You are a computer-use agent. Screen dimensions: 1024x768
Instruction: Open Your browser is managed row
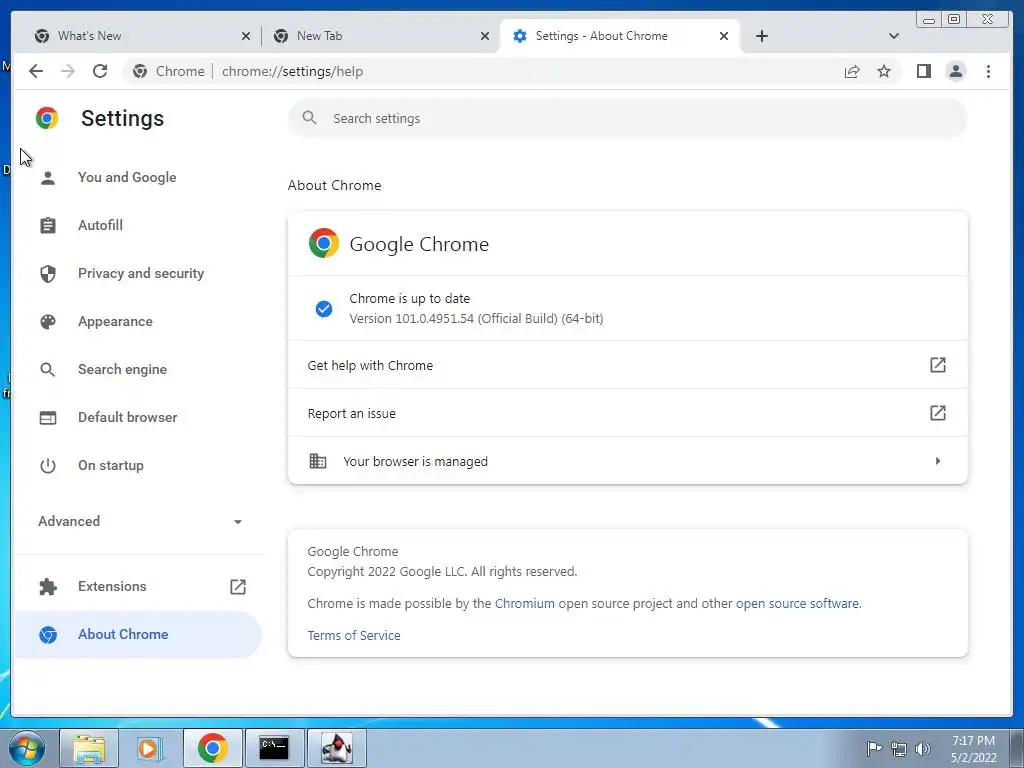(627, 461)
